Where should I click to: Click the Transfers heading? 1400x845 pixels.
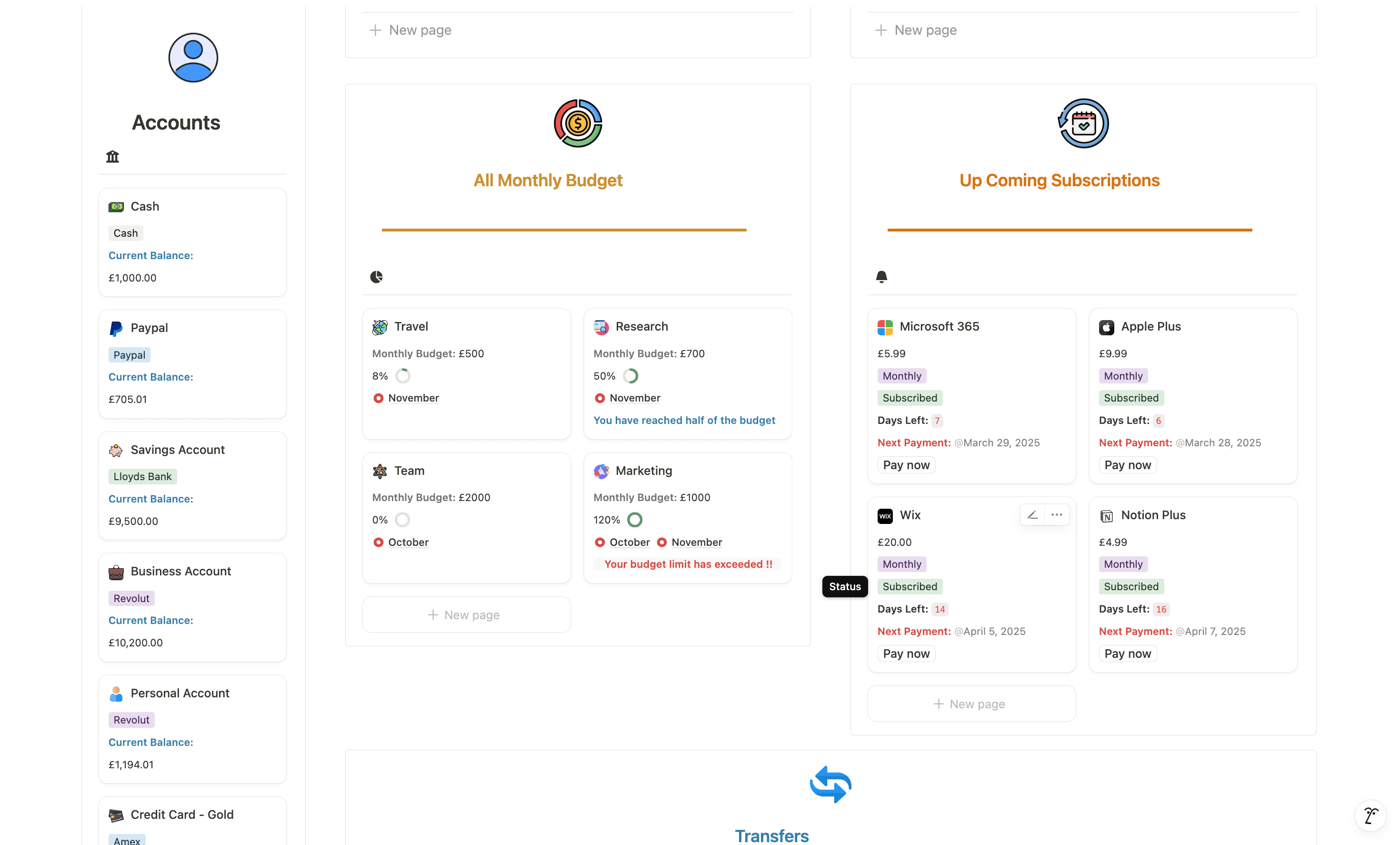(x=771, y=836)
